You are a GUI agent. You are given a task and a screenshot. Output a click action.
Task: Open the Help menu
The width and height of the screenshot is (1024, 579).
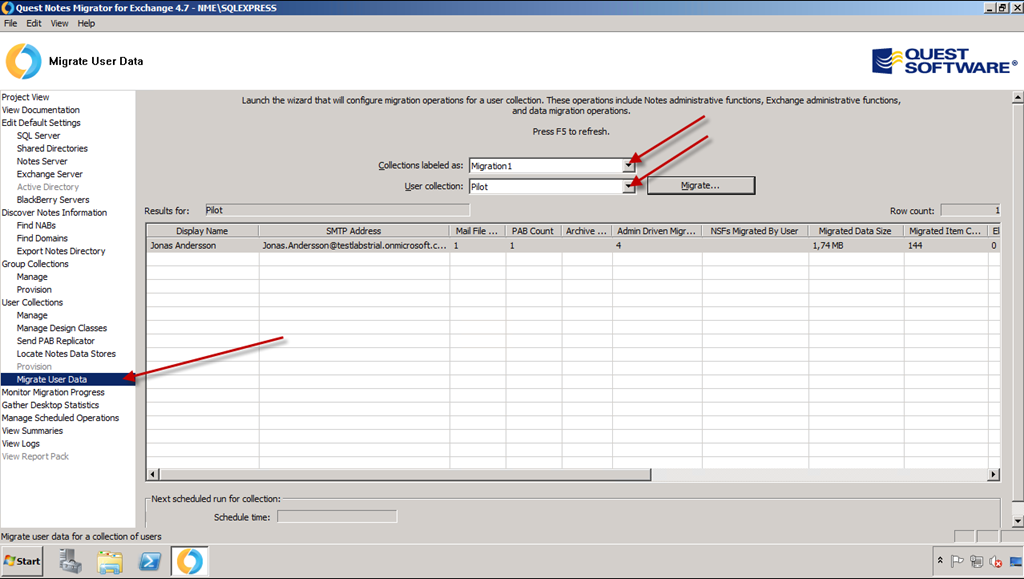[86, 23]
